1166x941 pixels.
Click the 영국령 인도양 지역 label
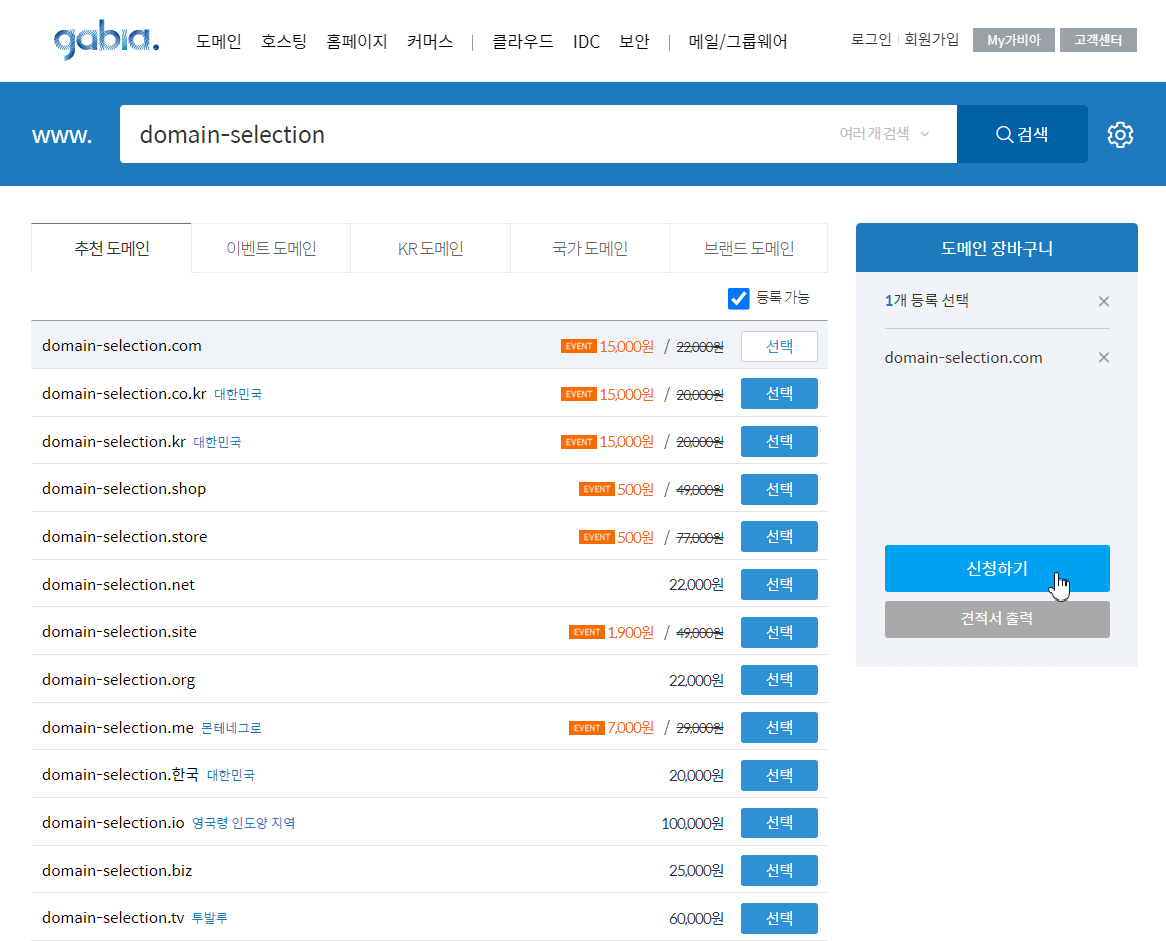243,823
